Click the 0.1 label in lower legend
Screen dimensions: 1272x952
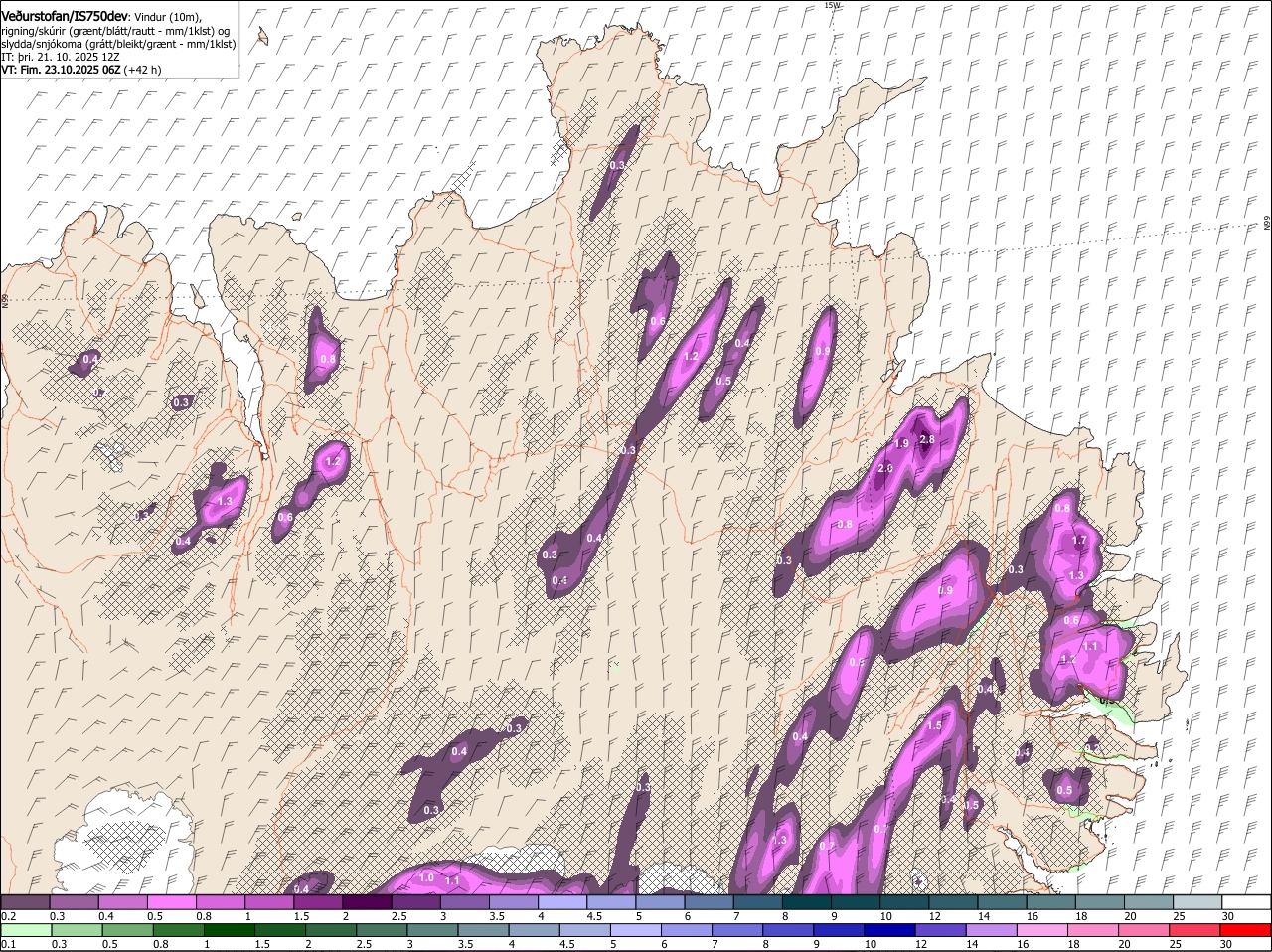coord(8,945)
